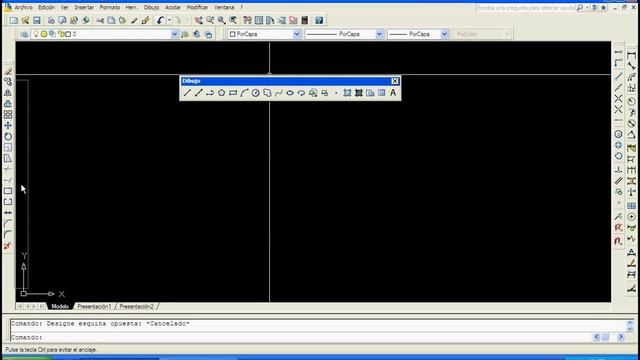Select the Line tool in Dibujo toolbar

pyautogui.click(x=187, y=93)
